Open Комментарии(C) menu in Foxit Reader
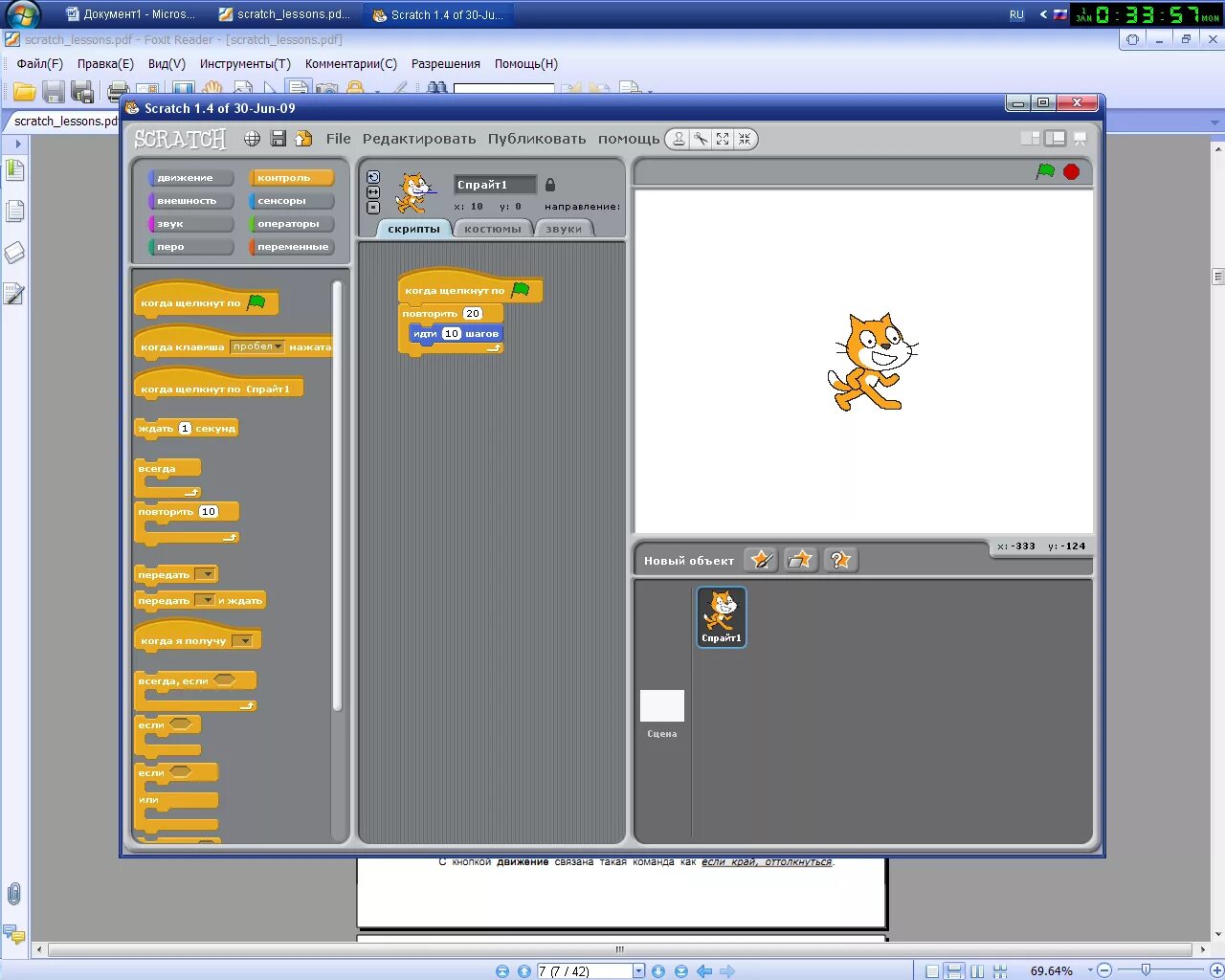 (x=350, y=63)
